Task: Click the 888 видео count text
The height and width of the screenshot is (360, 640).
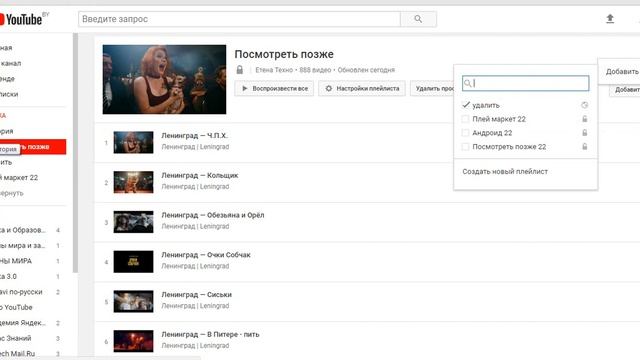Action: (315, 70)
